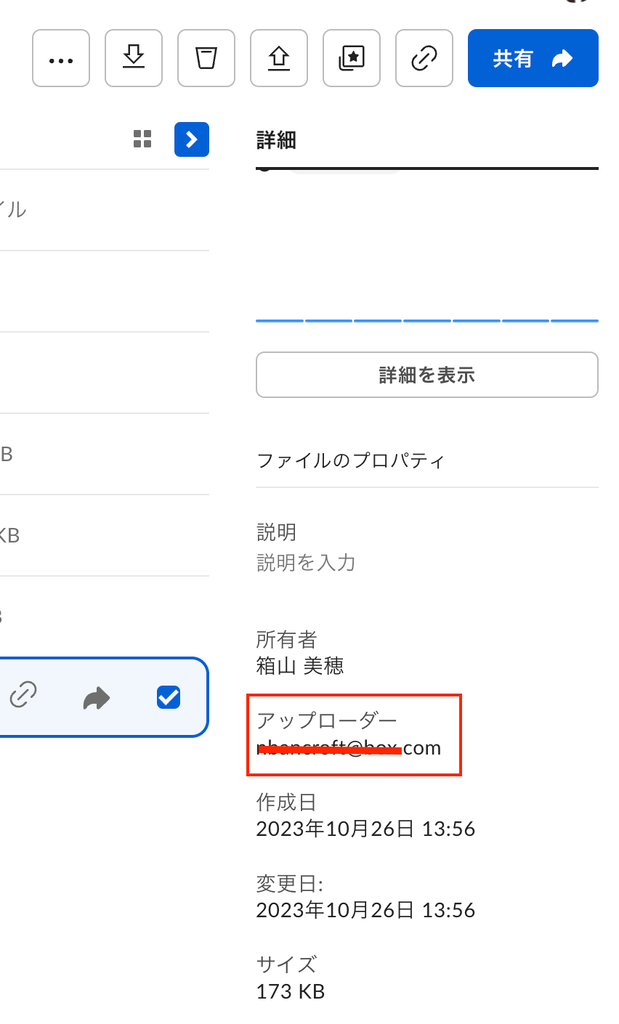The width and height of the screenshot is (619, 1024).
Task: Uncheck the selected file row checkbox
Action: [x=168, y=698]
